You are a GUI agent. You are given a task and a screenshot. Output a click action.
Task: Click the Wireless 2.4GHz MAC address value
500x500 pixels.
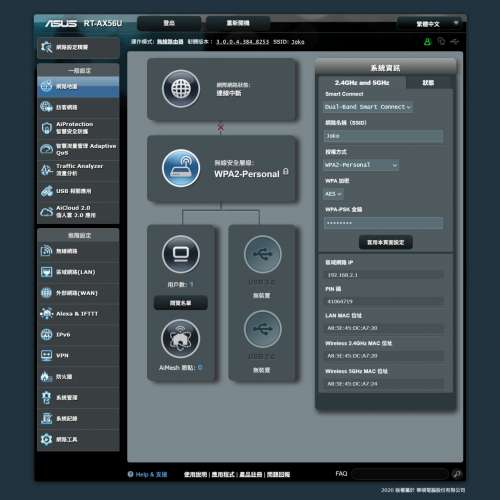(x=383, y=356)
